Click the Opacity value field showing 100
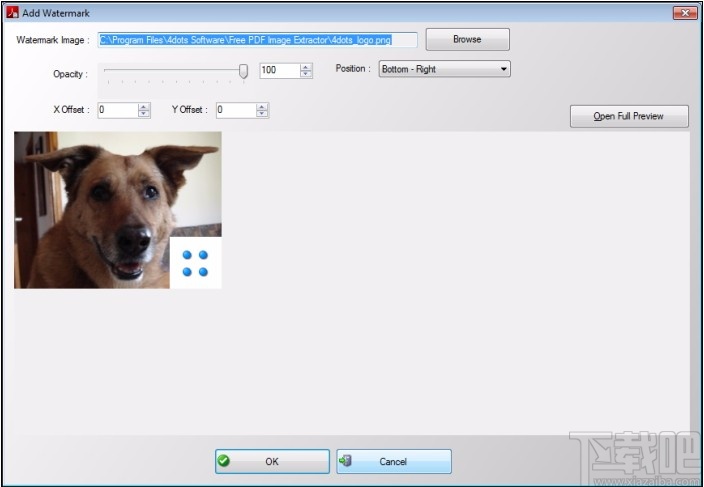 coord(280,70)
